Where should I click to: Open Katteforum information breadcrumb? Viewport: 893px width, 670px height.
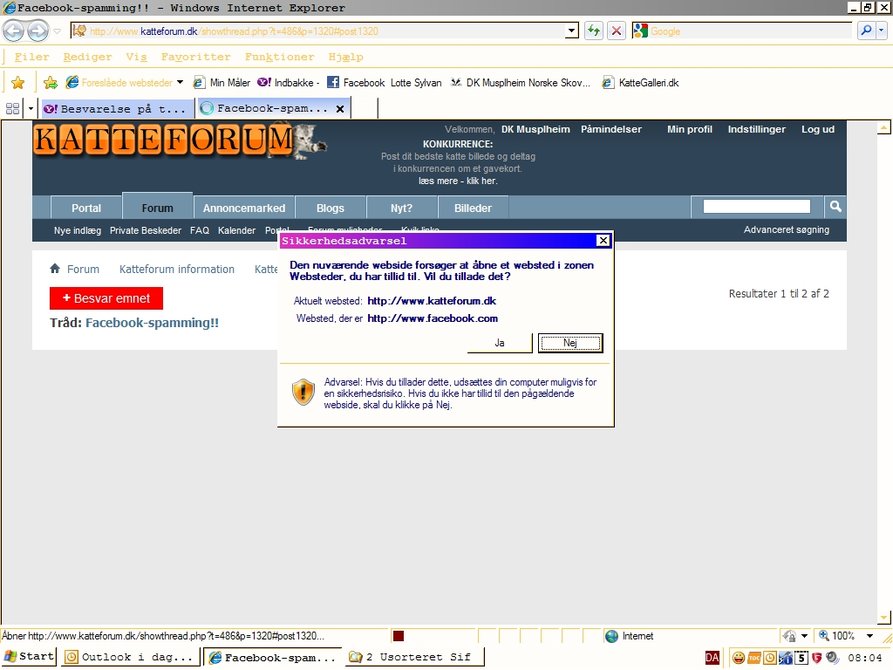coord(177,269)
